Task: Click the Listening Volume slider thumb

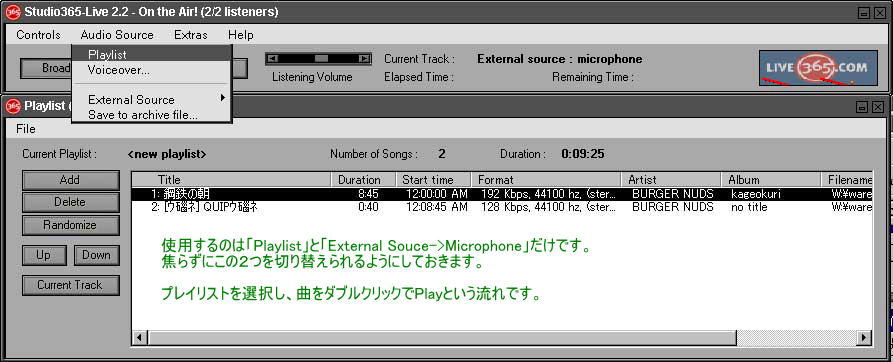Action: point(322,59)
